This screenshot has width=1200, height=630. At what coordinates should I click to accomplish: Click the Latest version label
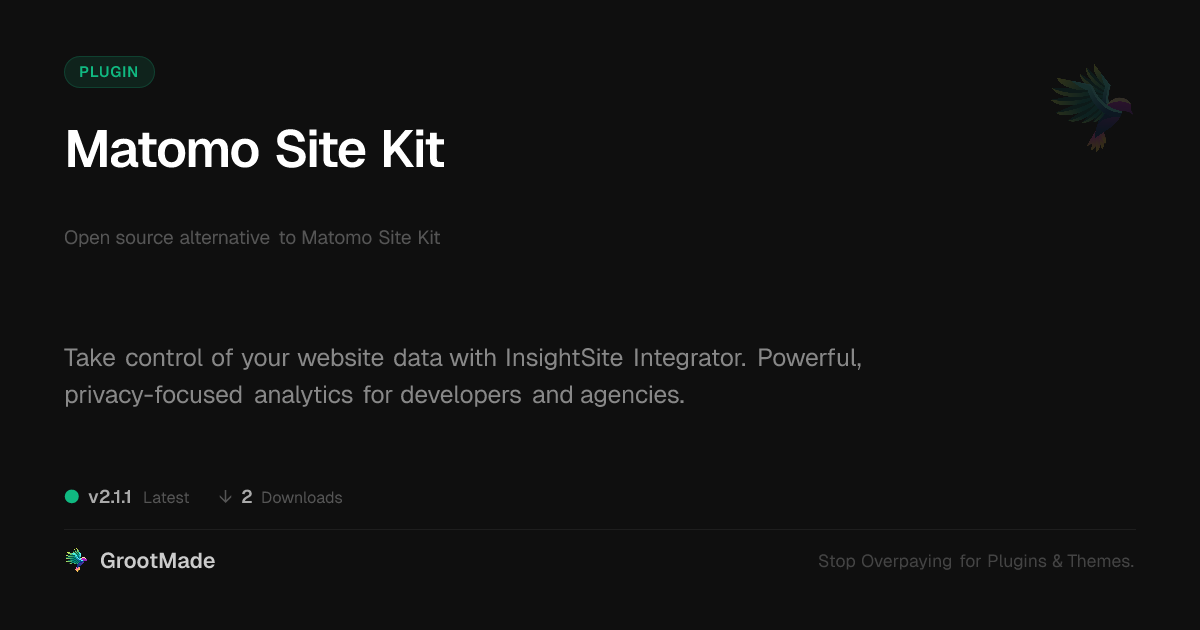(x=166, y=498)
